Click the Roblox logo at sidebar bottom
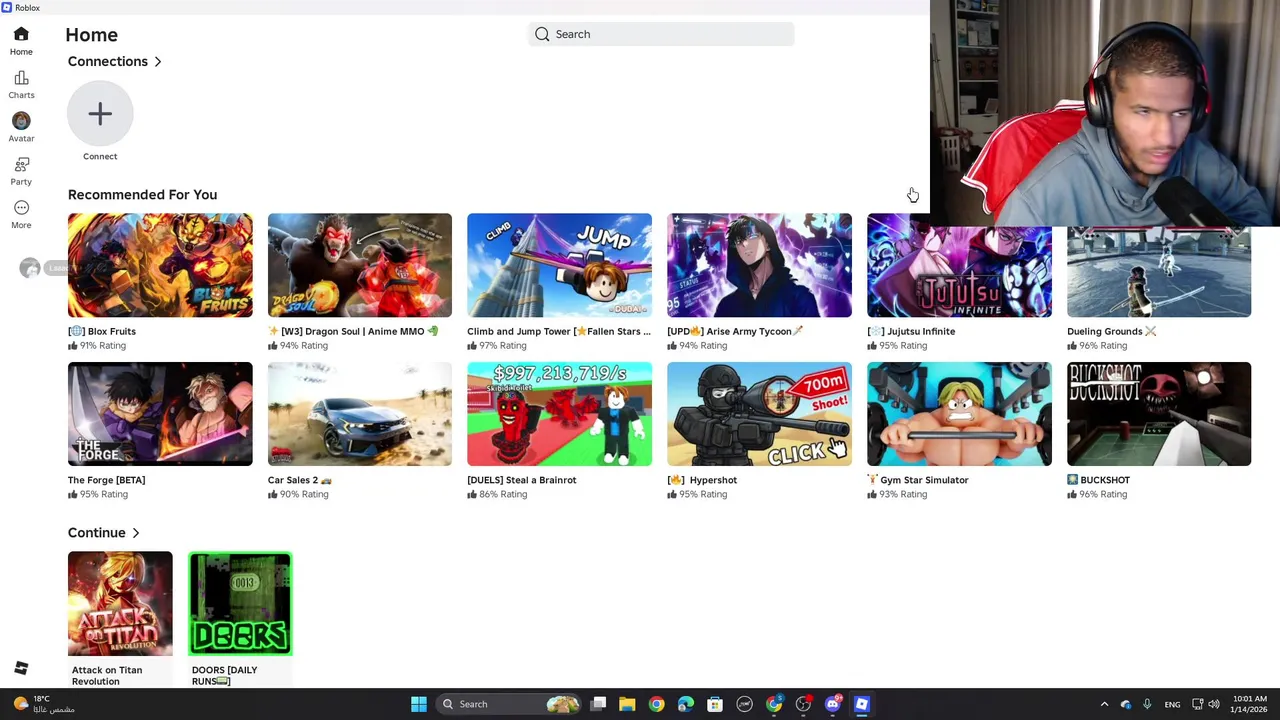 coord(21,668)
